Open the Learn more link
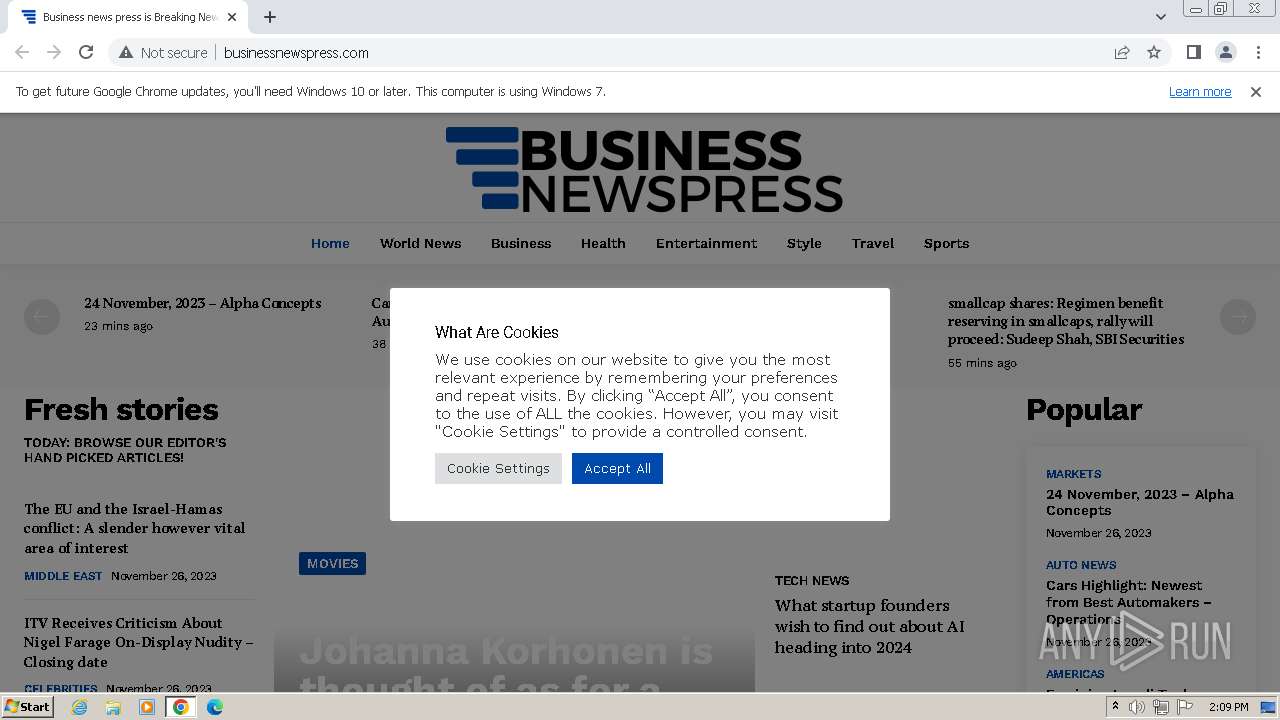The height and width of the screenshot is (720, 1280). 1200,91
